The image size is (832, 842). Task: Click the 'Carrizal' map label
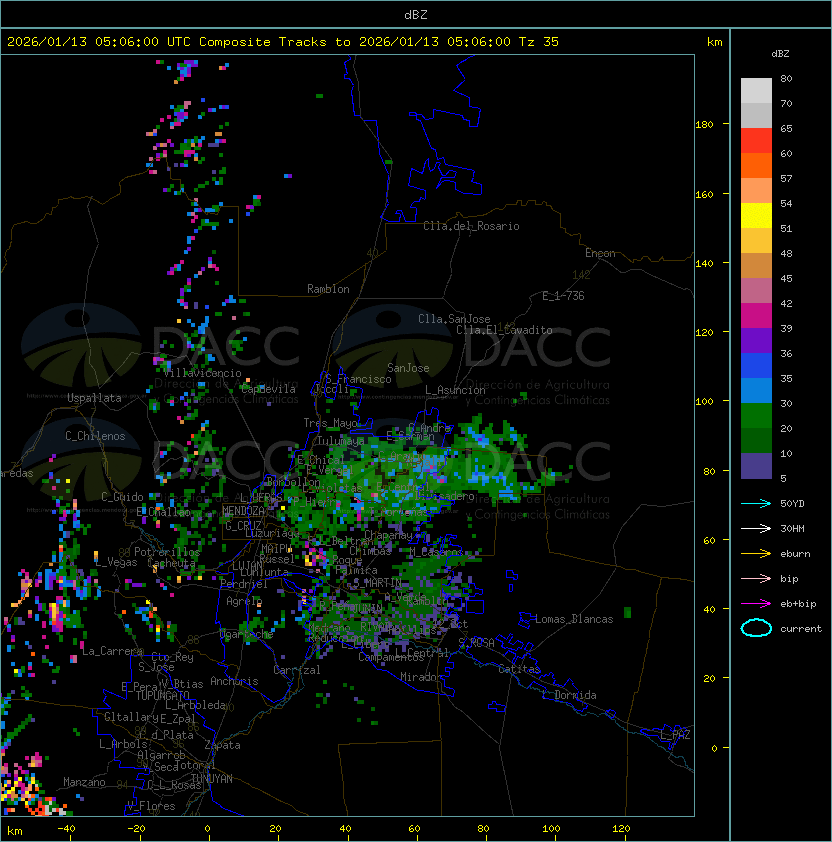pyautogui.click(x=297, y=670)
